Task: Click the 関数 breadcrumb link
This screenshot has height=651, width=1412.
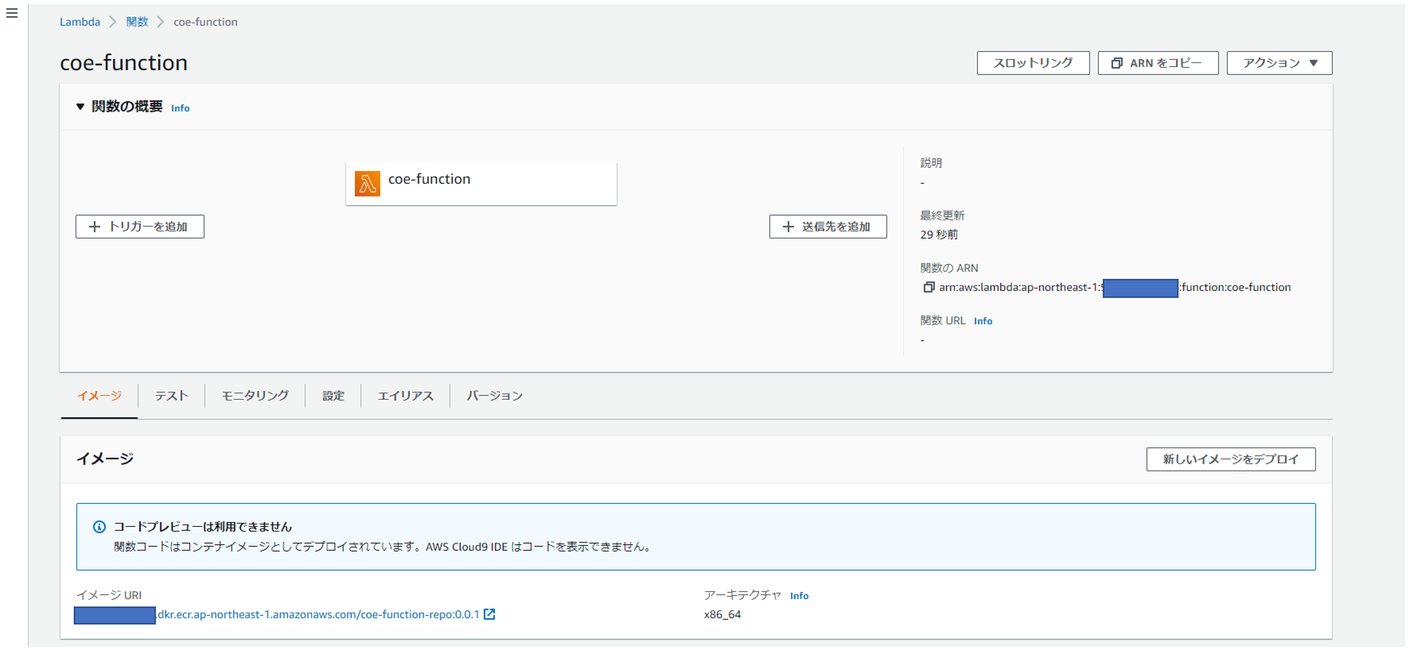Action: [137, 22]
